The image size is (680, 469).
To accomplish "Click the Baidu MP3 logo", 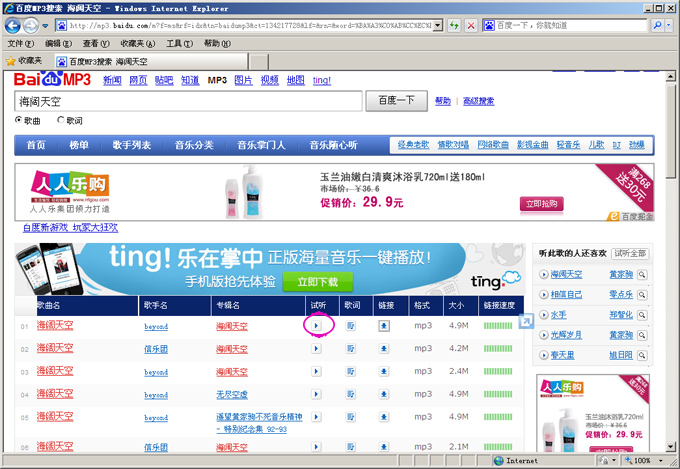I will 52,79.
